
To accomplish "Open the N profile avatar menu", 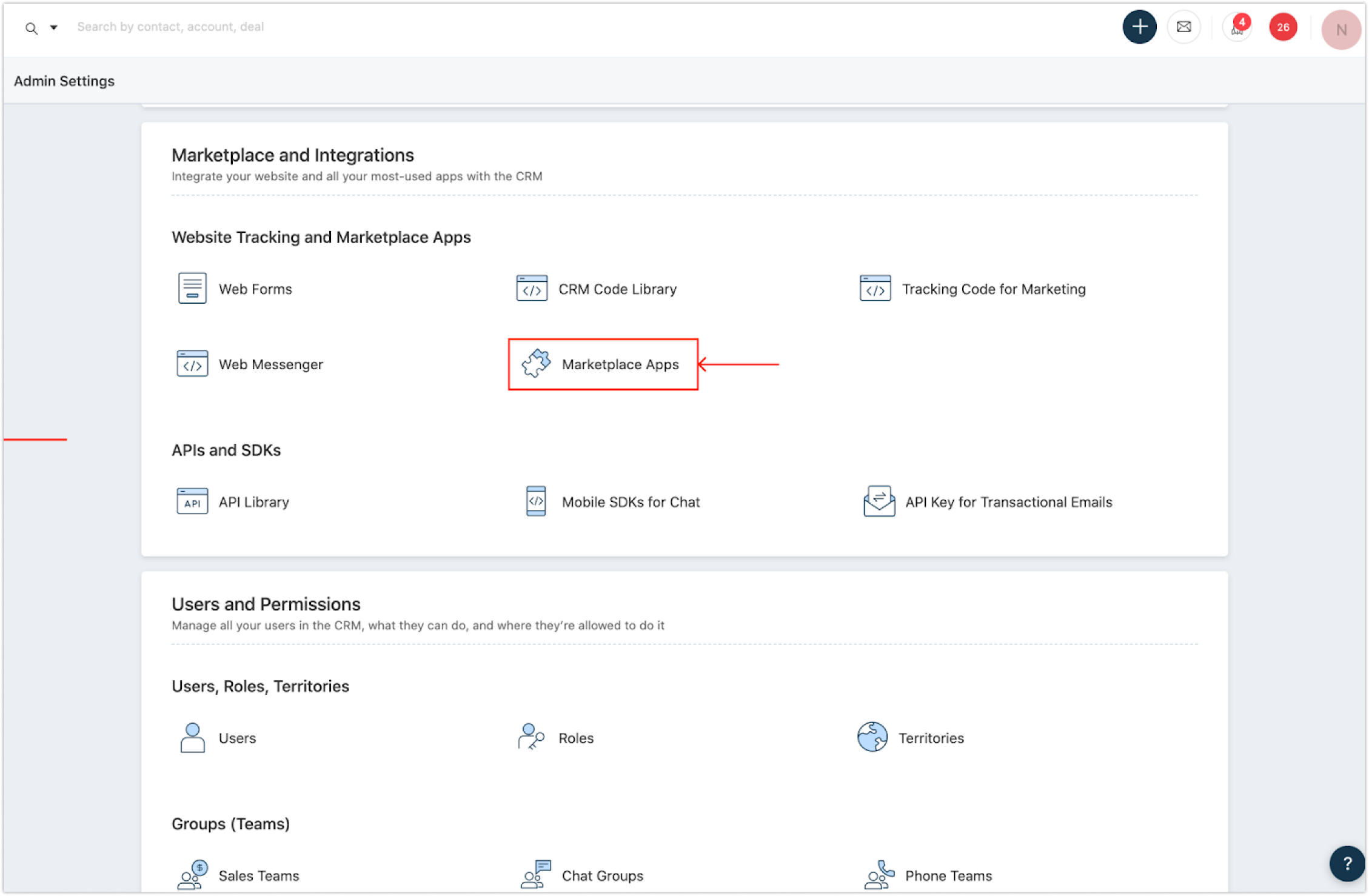I will 1341,29.
